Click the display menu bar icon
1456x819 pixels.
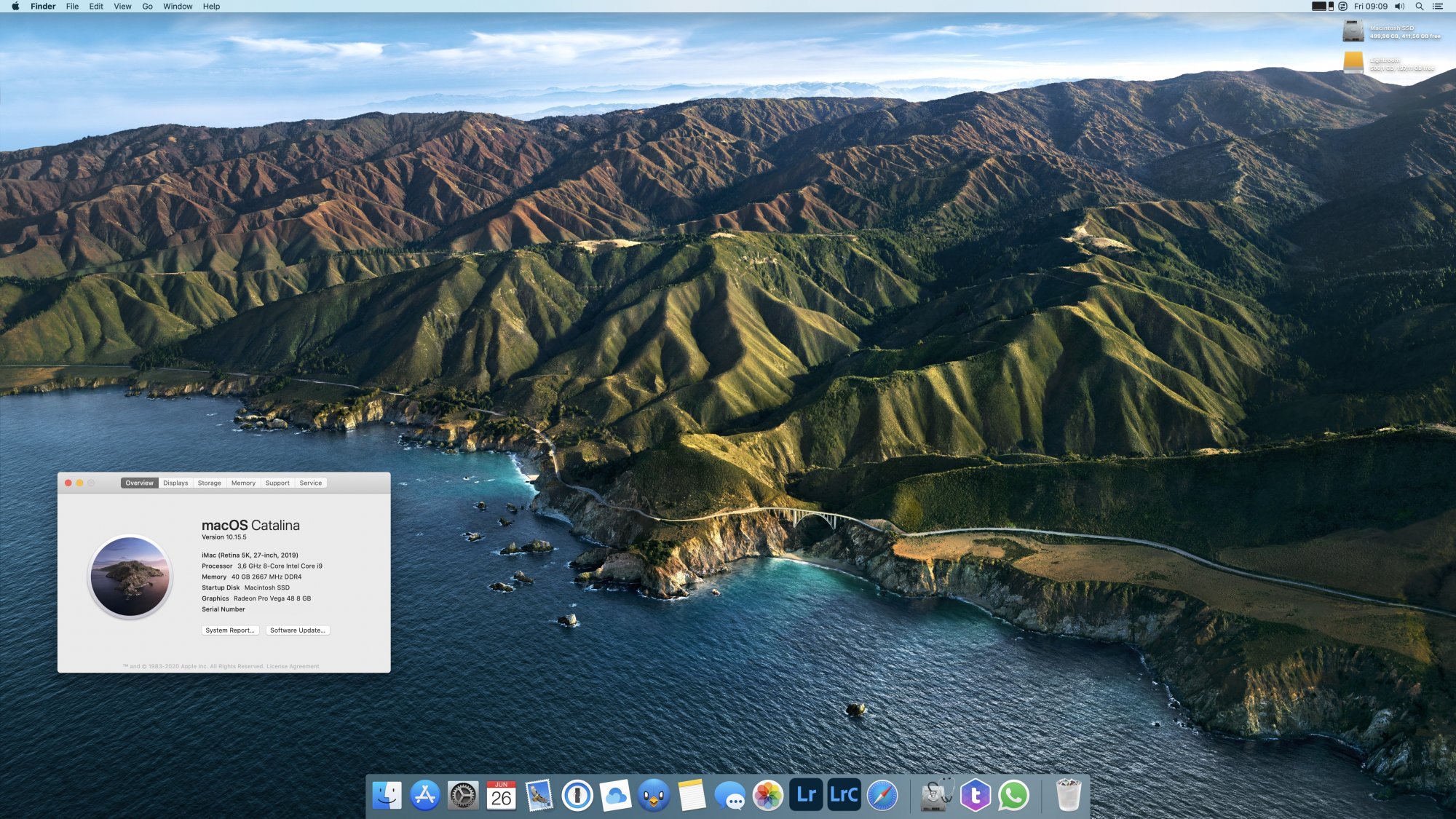[x=1323, y=7]
